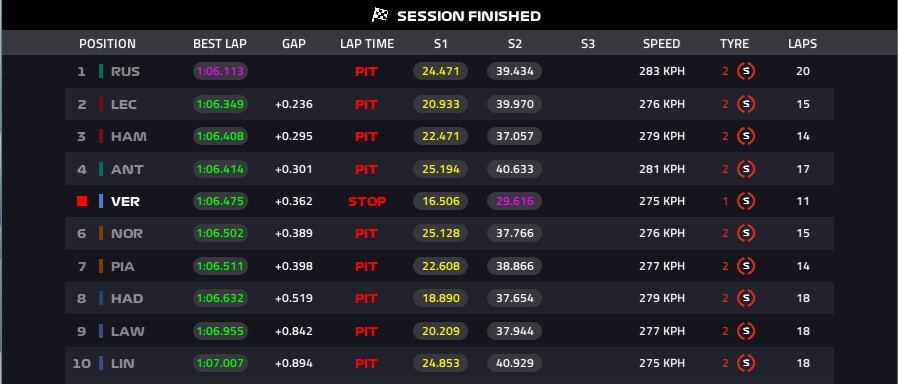Click the BEST LAP column header
Screen dimensions: 898x384
[x=220, y=44]
